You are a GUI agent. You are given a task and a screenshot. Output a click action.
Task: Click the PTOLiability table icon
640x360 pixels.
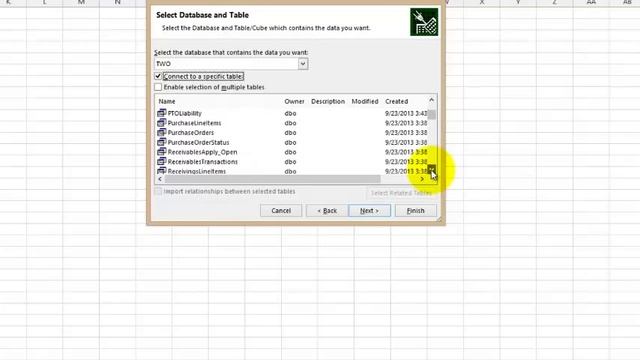pos(162,113)
